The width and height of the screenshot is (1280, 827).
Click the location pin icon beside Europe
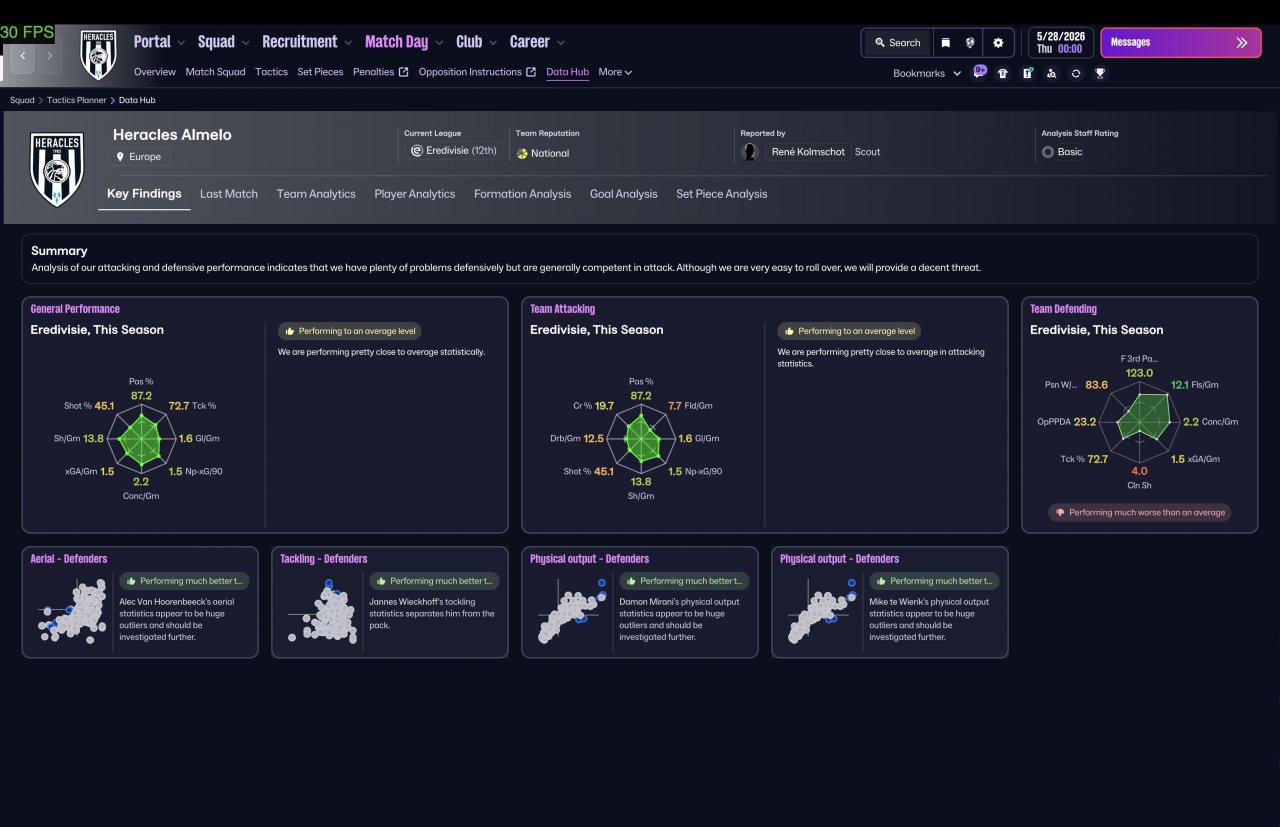(x=121, y=157)
